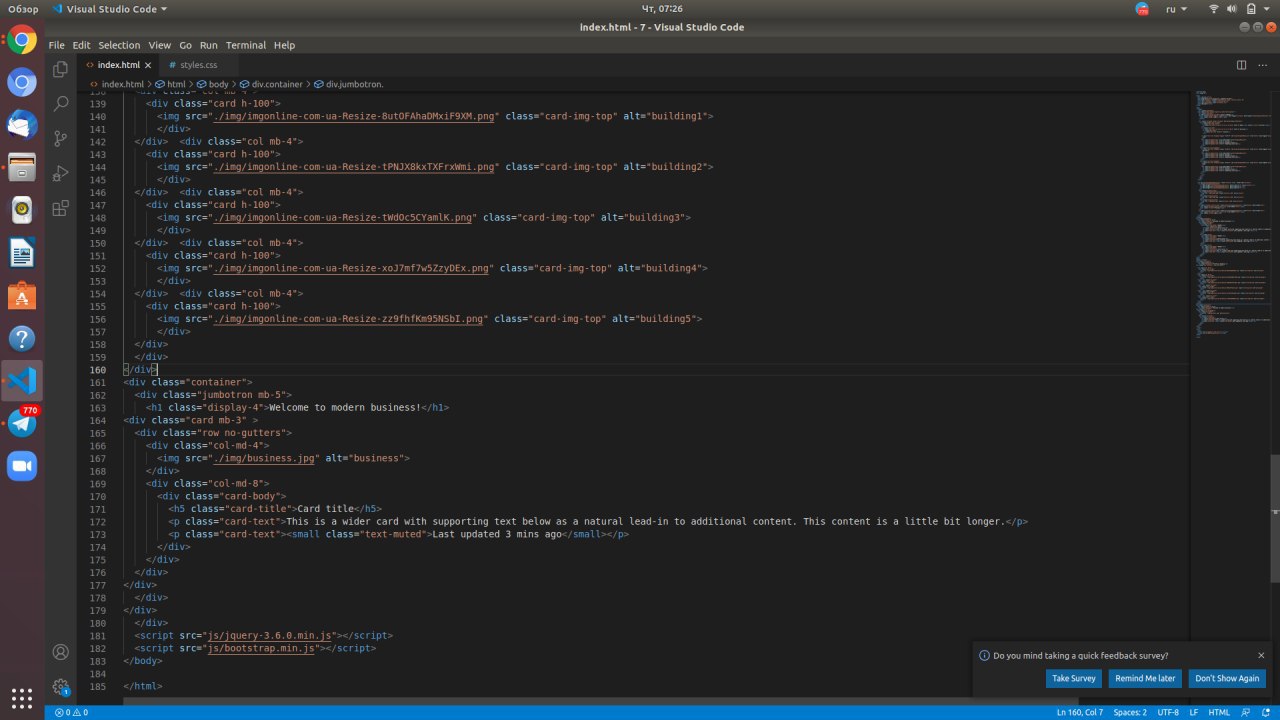1280x720 pixels.
Task: Open the Selection menu
Action: coord(119,45)
